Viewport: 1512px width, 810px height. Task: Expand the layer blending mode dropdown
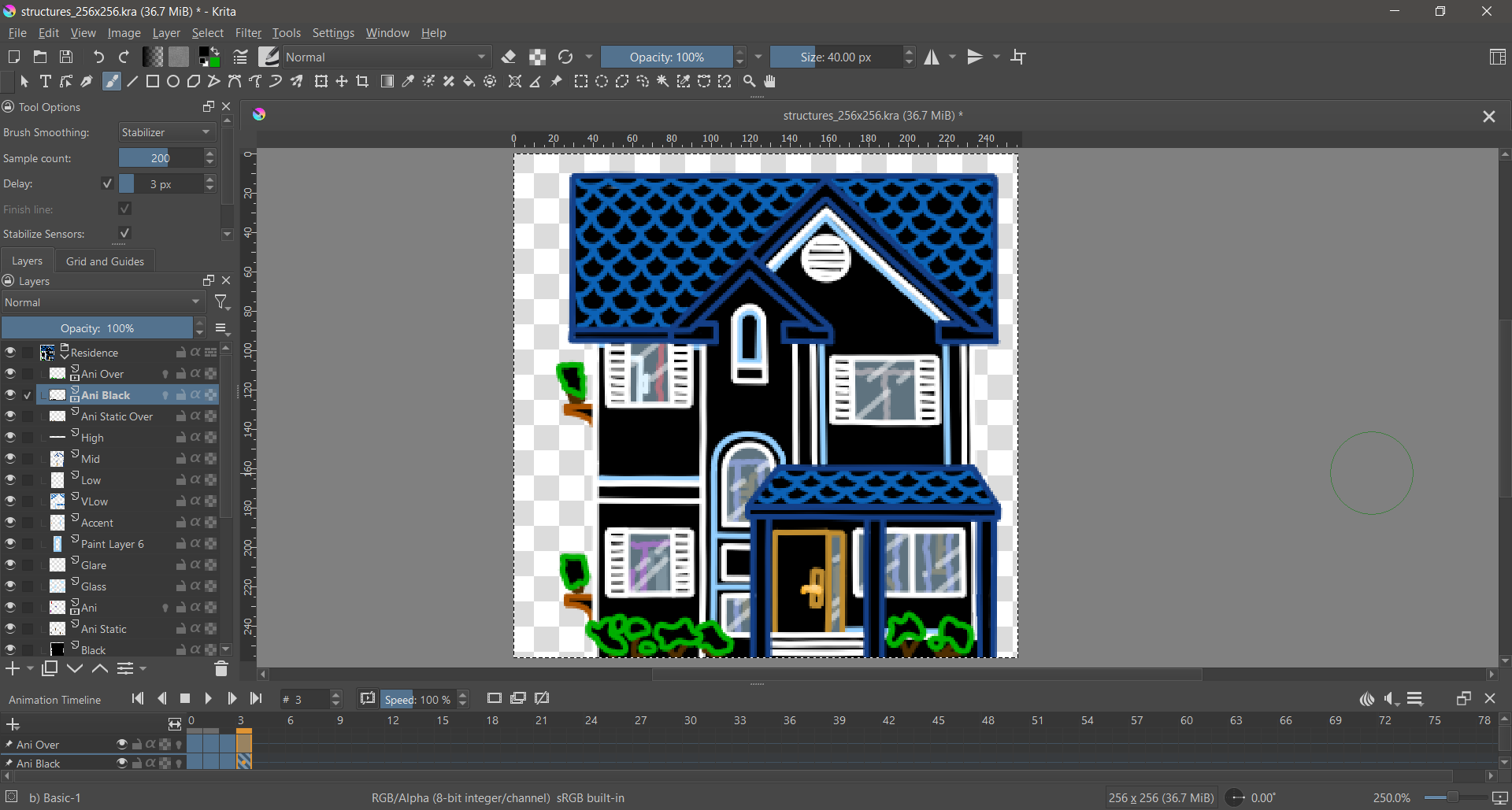102,303
